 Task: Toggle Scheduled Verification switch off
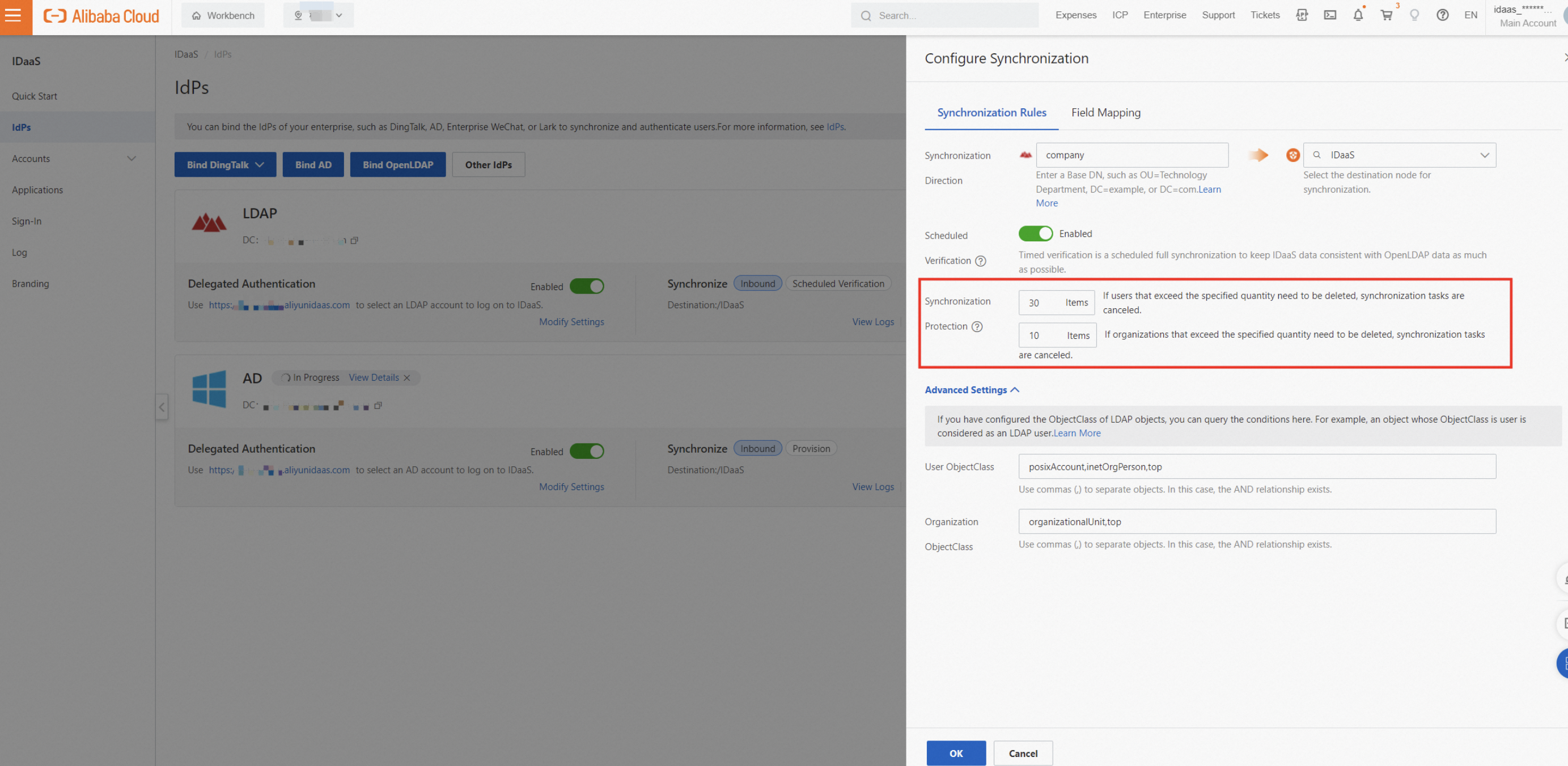[x=1035, y=233]
